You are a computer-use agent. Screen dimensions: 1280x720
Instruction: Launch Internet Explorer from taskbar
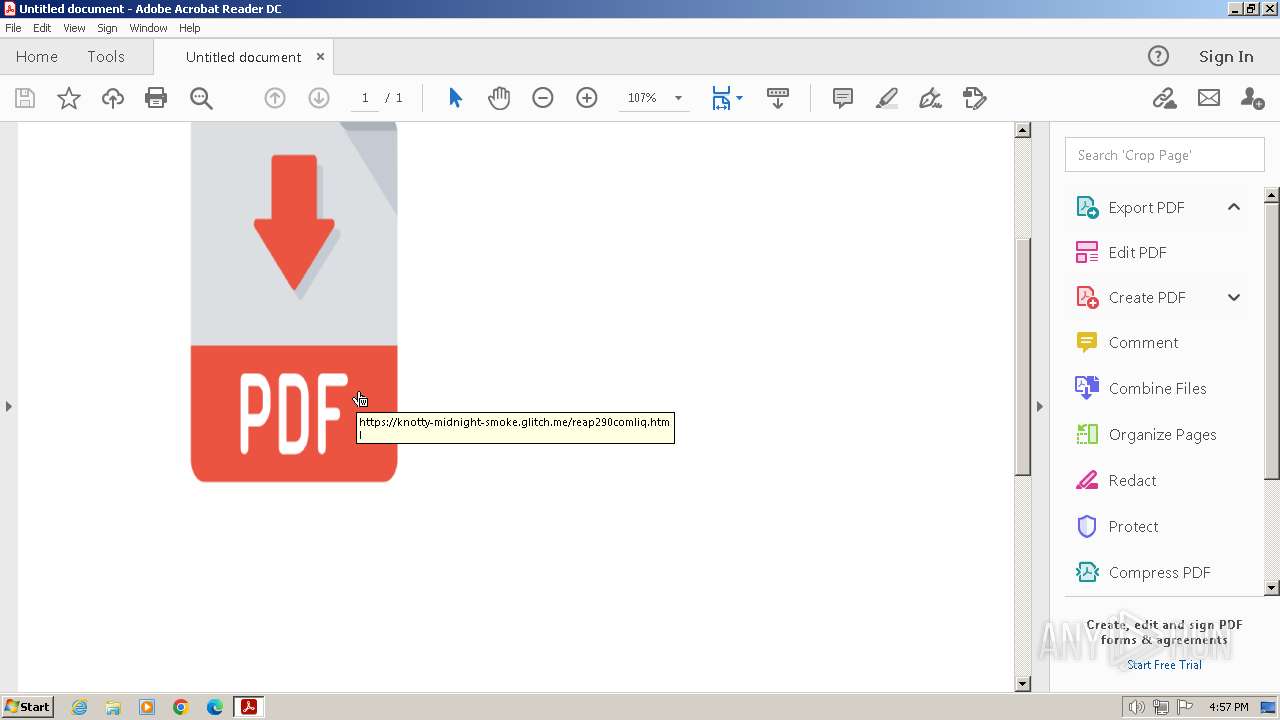tap(79, 707)
